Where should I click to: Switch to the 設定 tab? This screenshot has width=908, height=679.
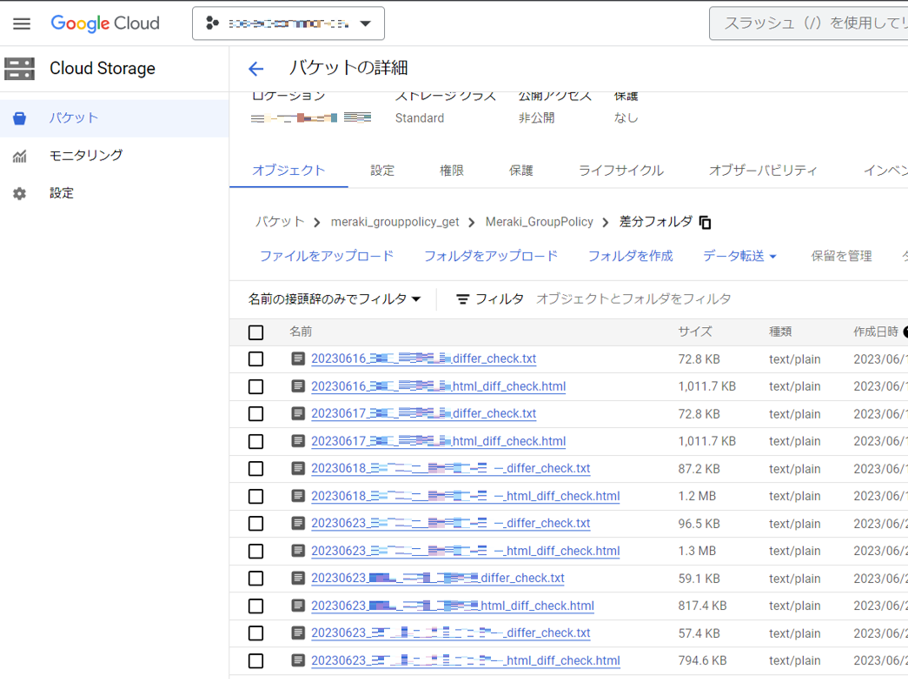click(x=382, y=170)
